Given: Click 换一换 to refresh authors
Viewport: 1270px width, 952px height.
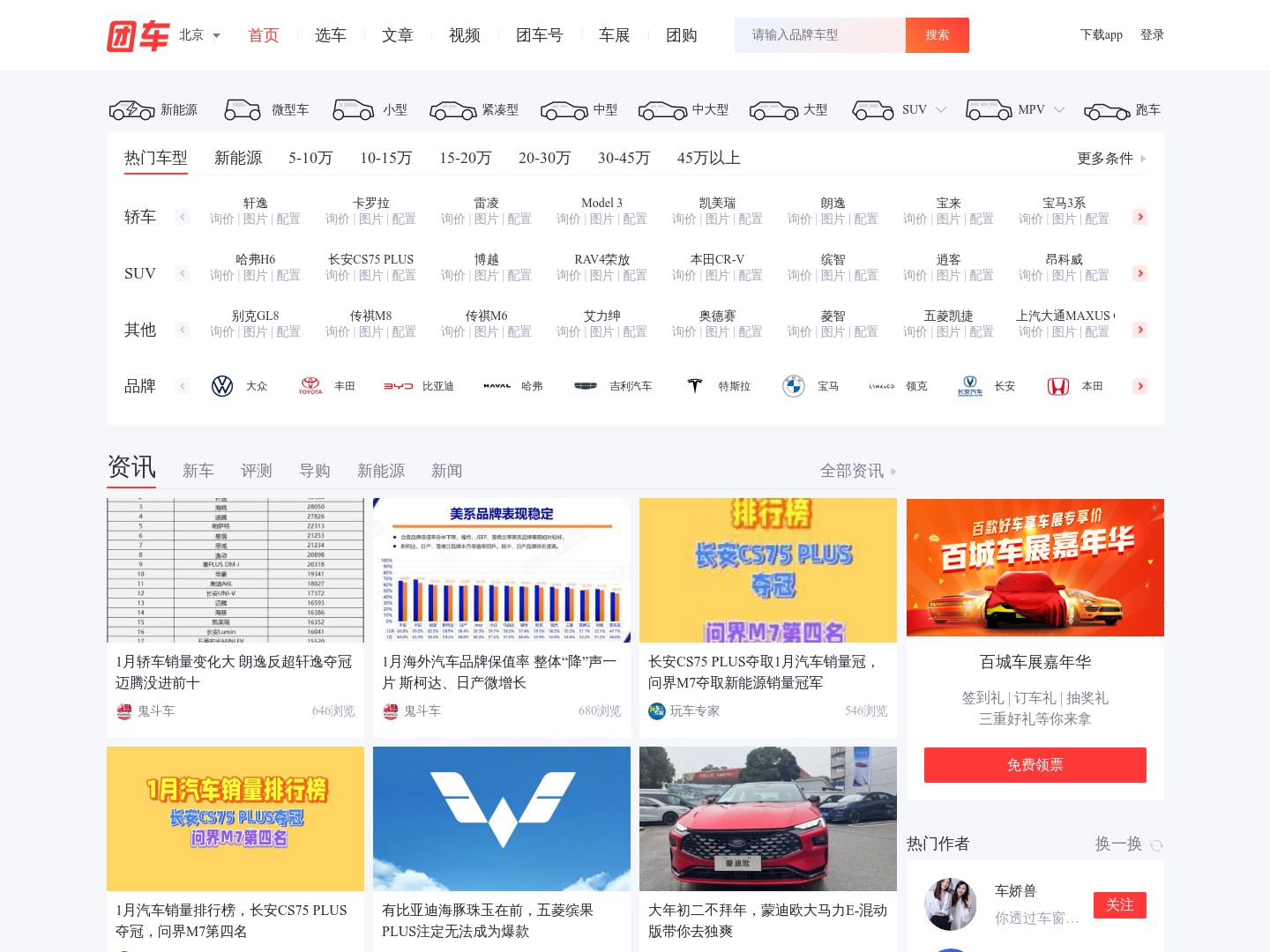Looking at the screenshot, I should 1118,844.
